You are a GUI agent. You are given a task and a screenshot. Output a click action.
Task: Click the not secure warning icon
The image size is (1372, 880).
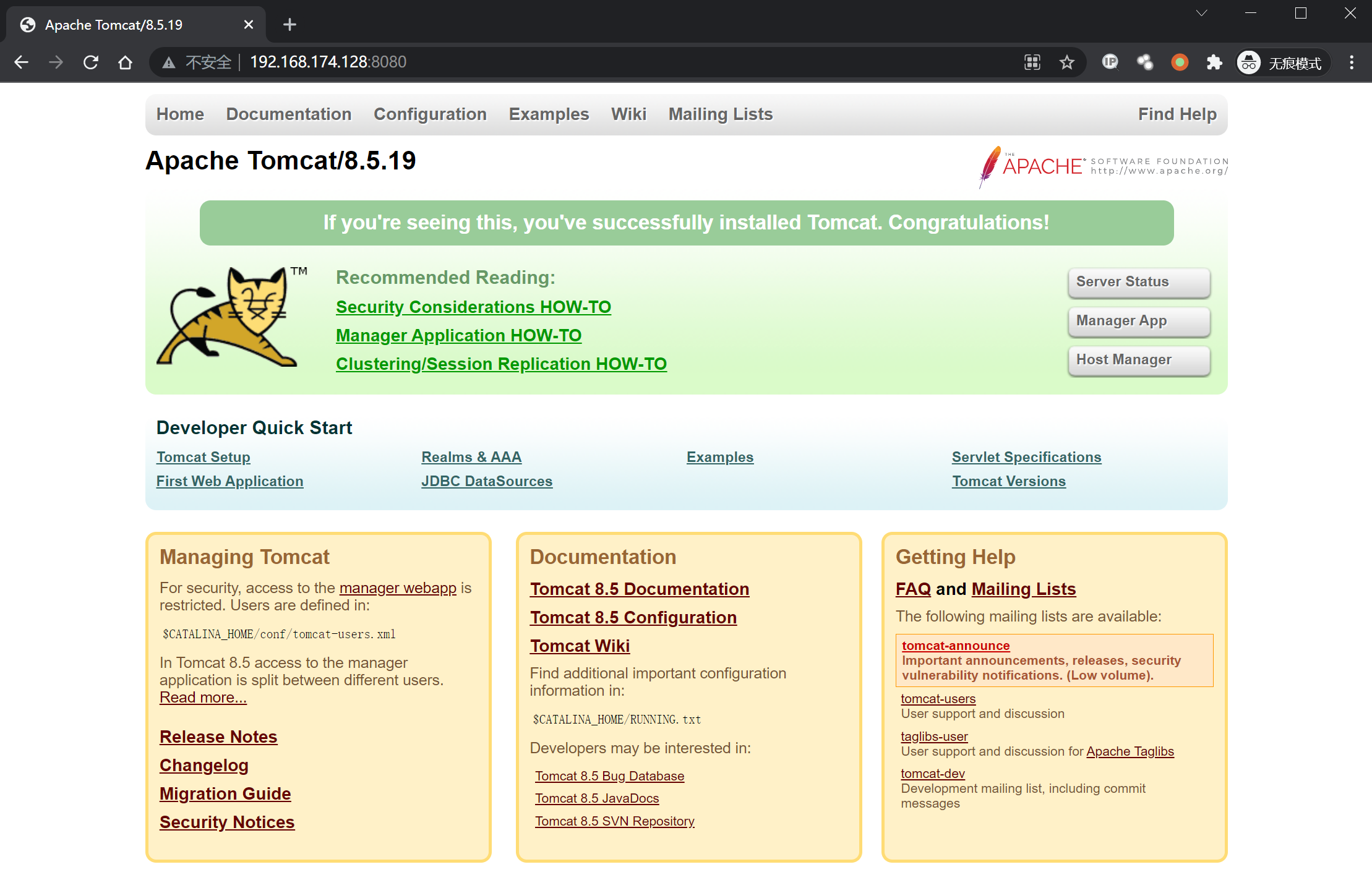tap(168, 62)
